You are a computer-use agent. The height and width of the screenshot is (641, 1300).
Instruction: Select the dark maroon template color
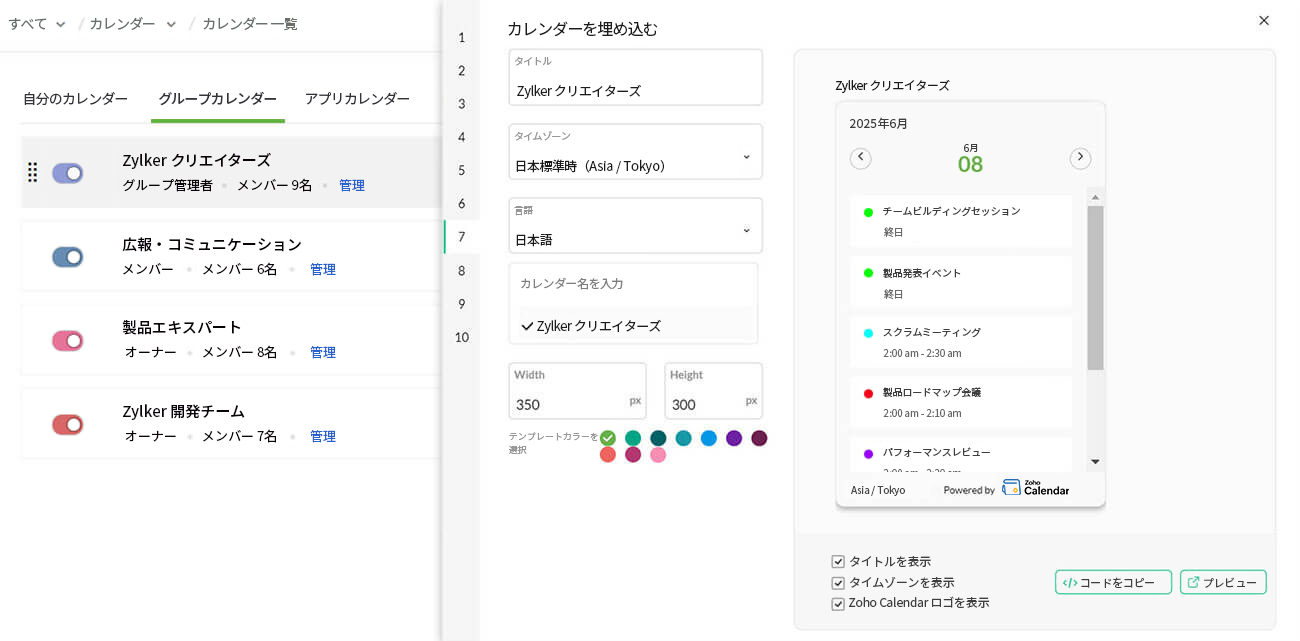pos(759,438)
